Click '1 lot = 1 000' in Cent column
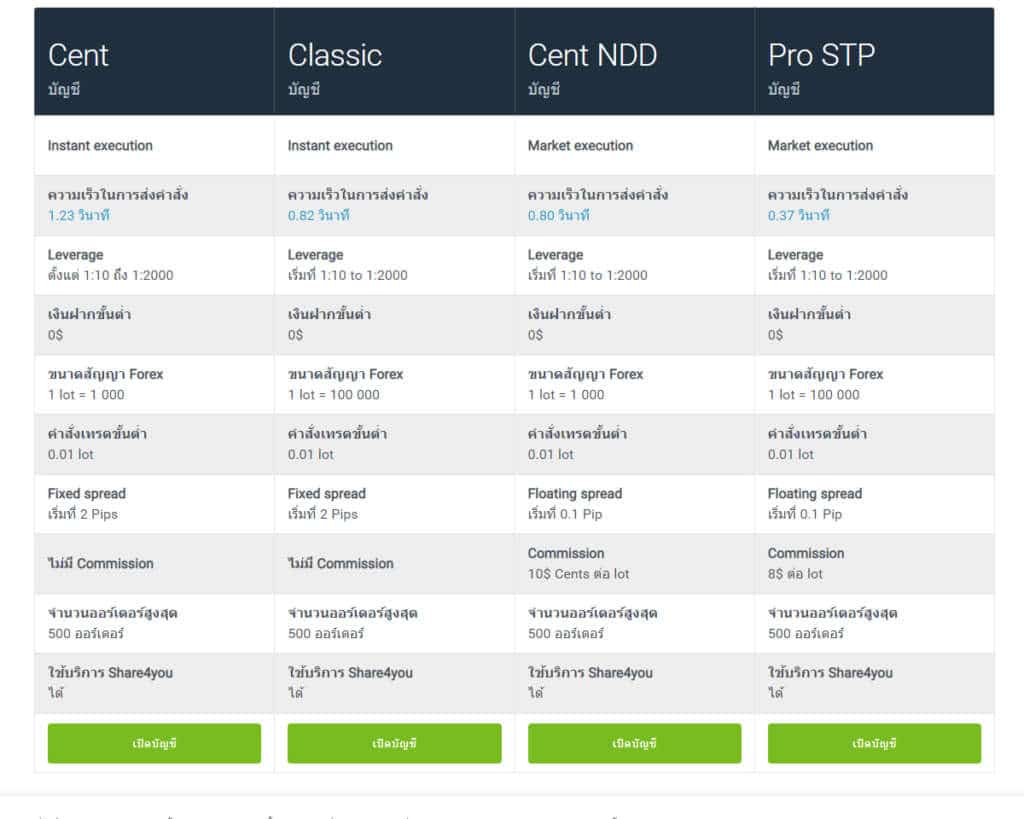This screenshot has width=1024, height=819. [x=86, y=394]
